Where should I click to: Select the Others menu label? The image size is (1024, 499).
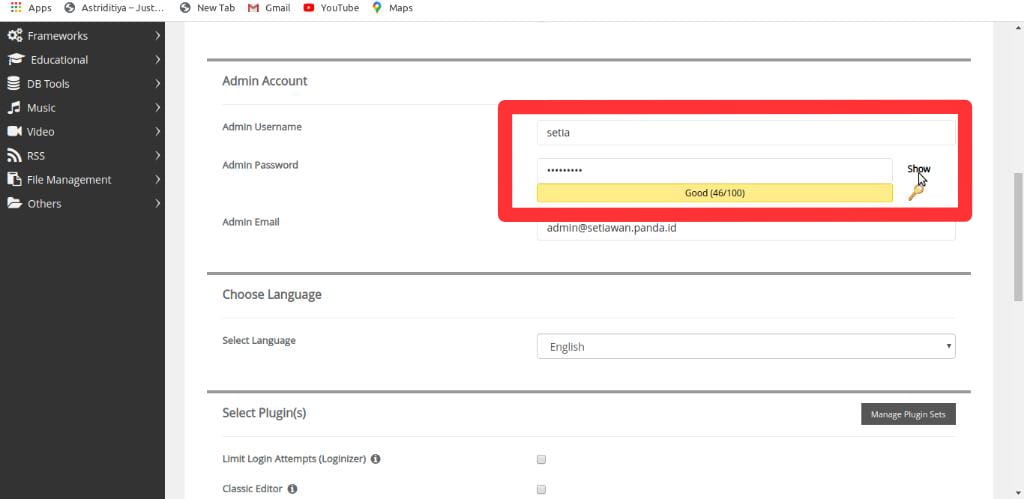click(x=44, y=203)
